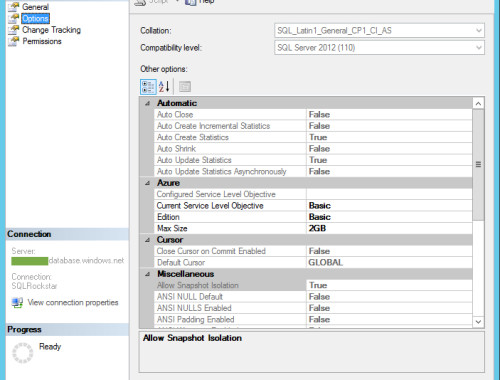
Task: Select the Auto Update Statistics row
Action: [313, 160]
